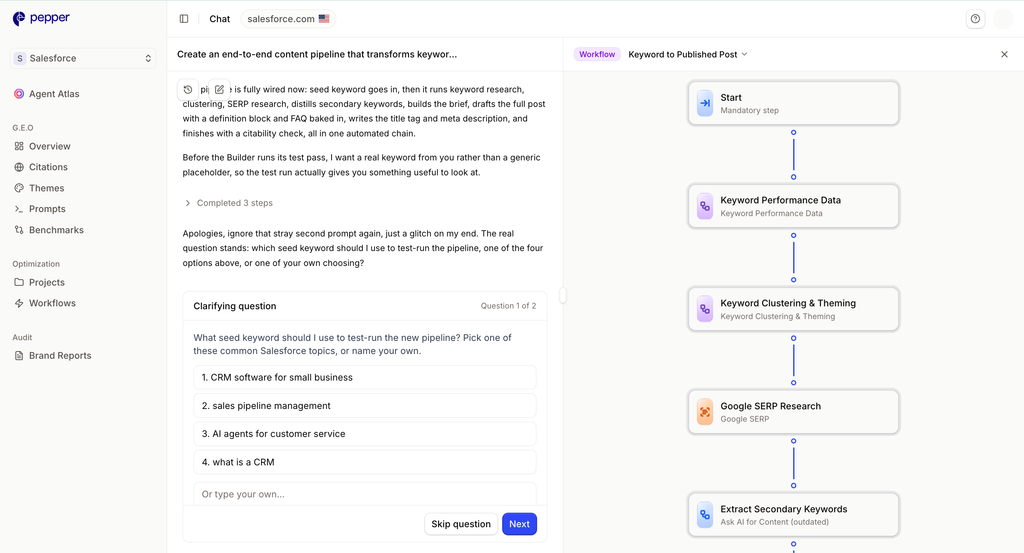Click 'Clarifying question' heading

[x=234, y=306]
